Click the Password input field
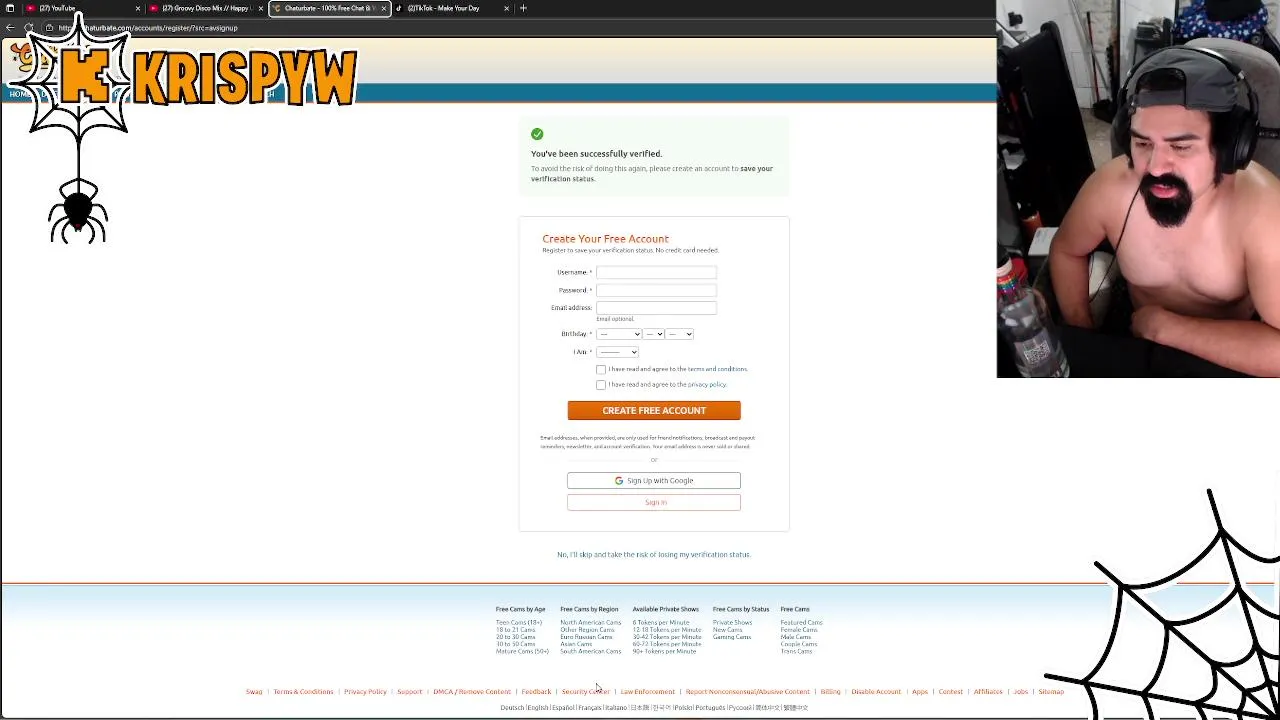1280x720 pixels. [x=656, y=290]
